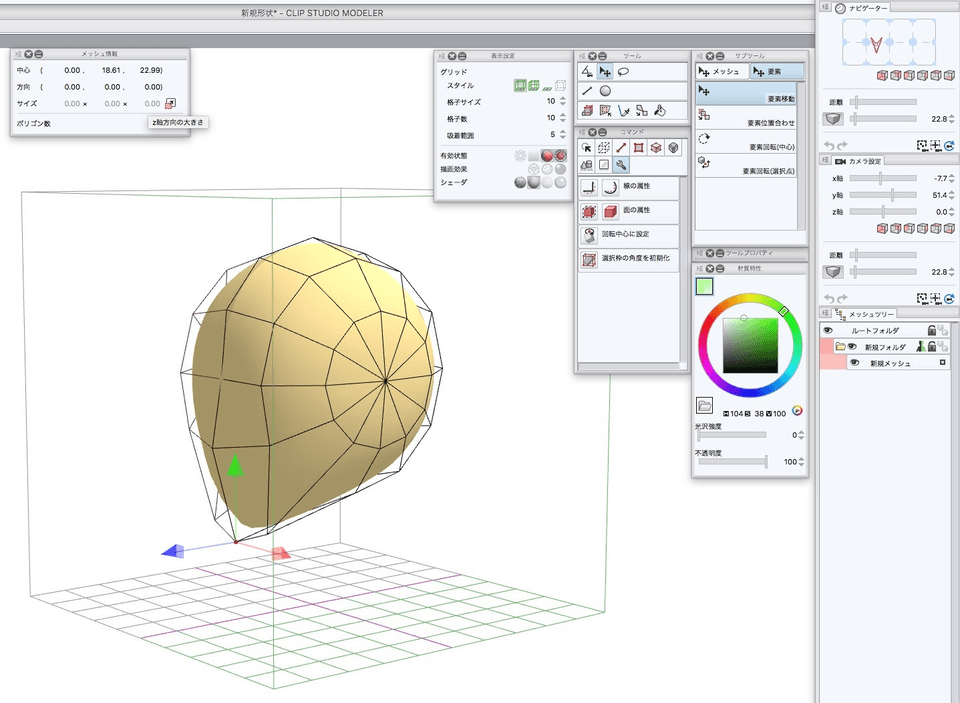Open the ナビゲーター panel menu icon
Screen dimensions: 960x703
[825, 7]
